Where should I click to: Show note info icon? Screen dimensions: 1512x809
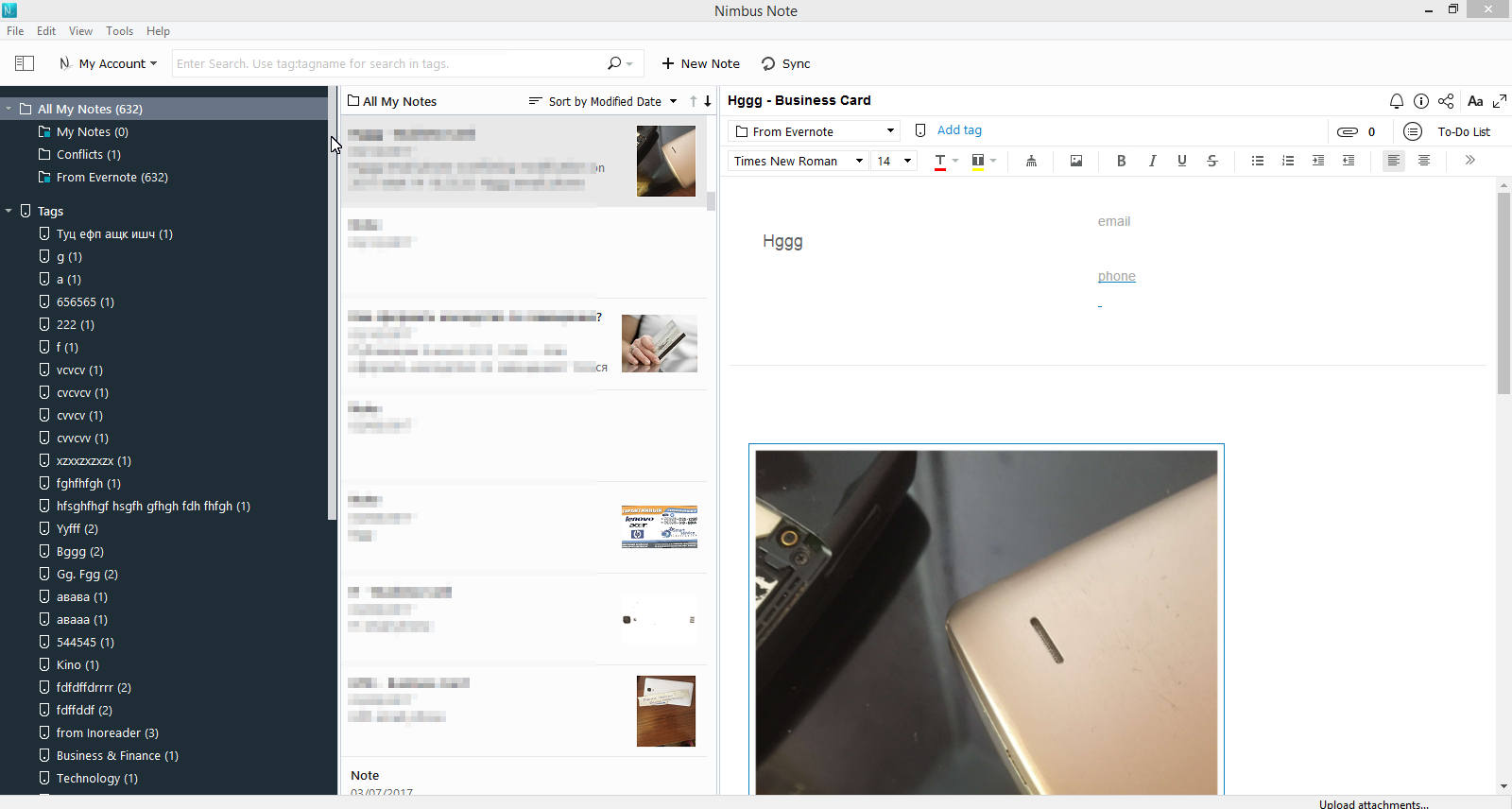click(1420, 101)
